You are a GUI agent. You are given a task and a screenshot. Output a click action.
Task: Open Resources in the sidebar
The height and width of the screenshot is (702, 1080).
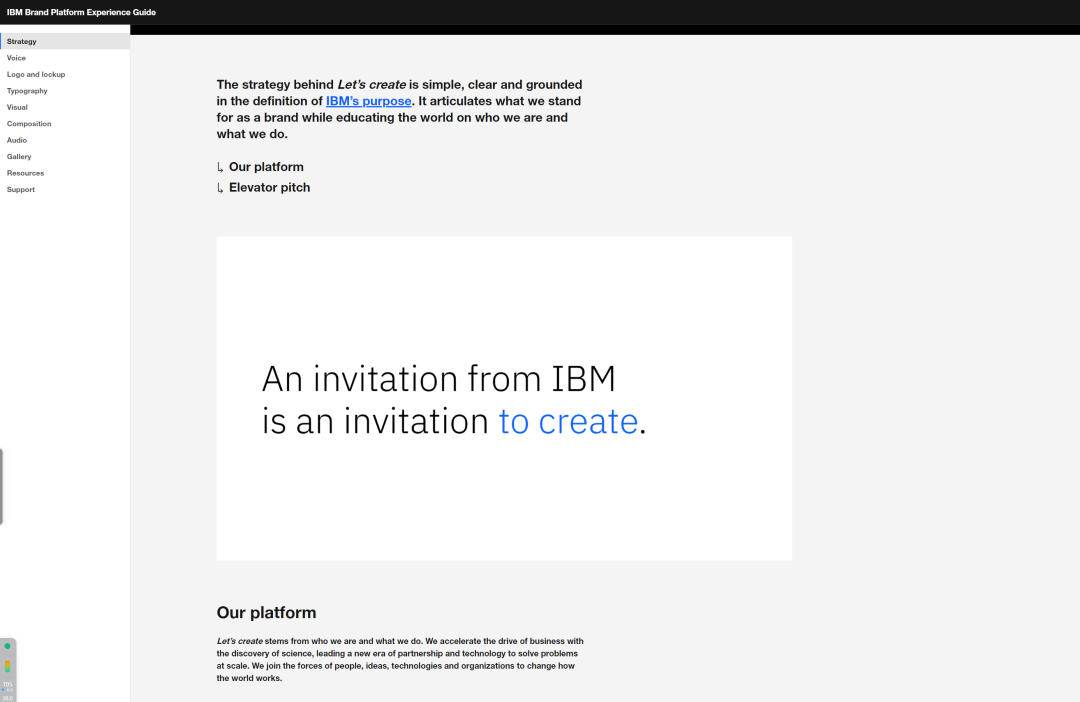click(x=65, y=173)
